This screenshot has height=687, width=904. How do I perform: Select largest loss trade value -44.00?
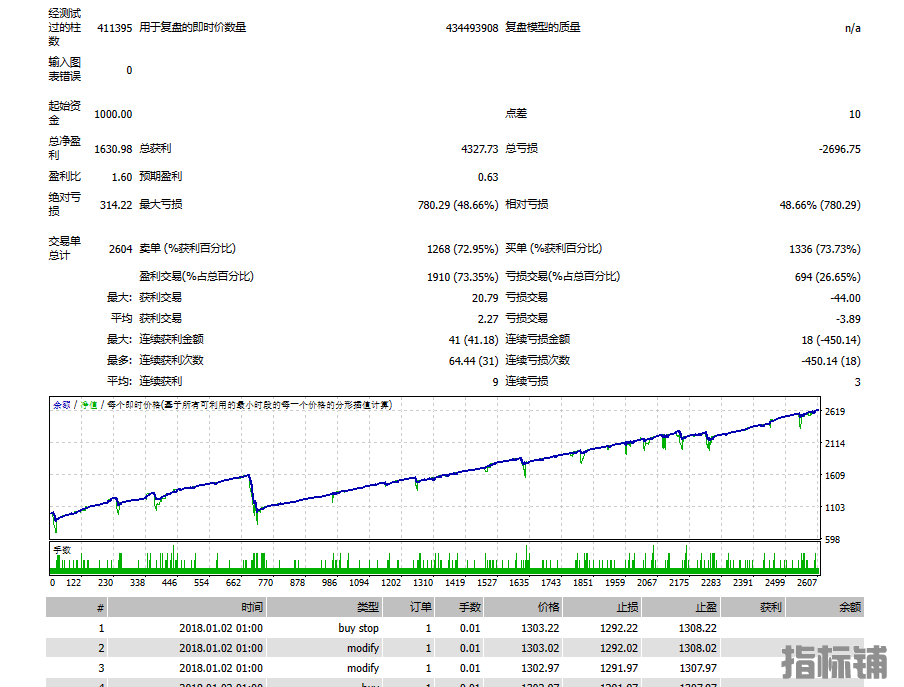(x=845, y=298)
